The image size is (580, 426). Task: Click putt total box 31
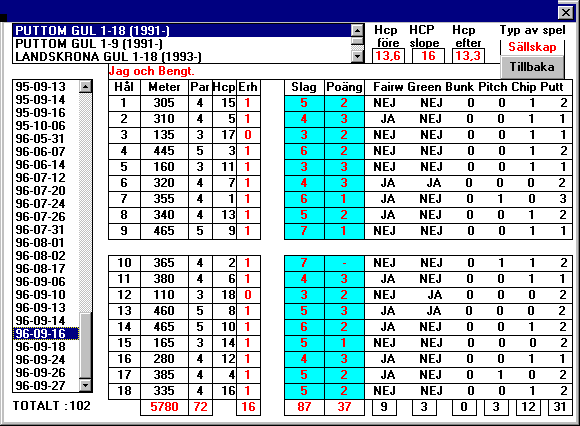point(560,407)
